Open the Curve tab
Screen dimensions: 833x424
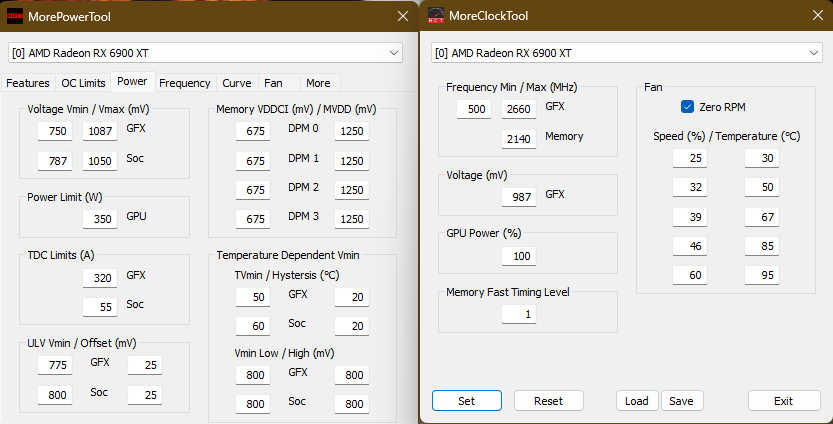pyautogui.click(x=237, y=83)
